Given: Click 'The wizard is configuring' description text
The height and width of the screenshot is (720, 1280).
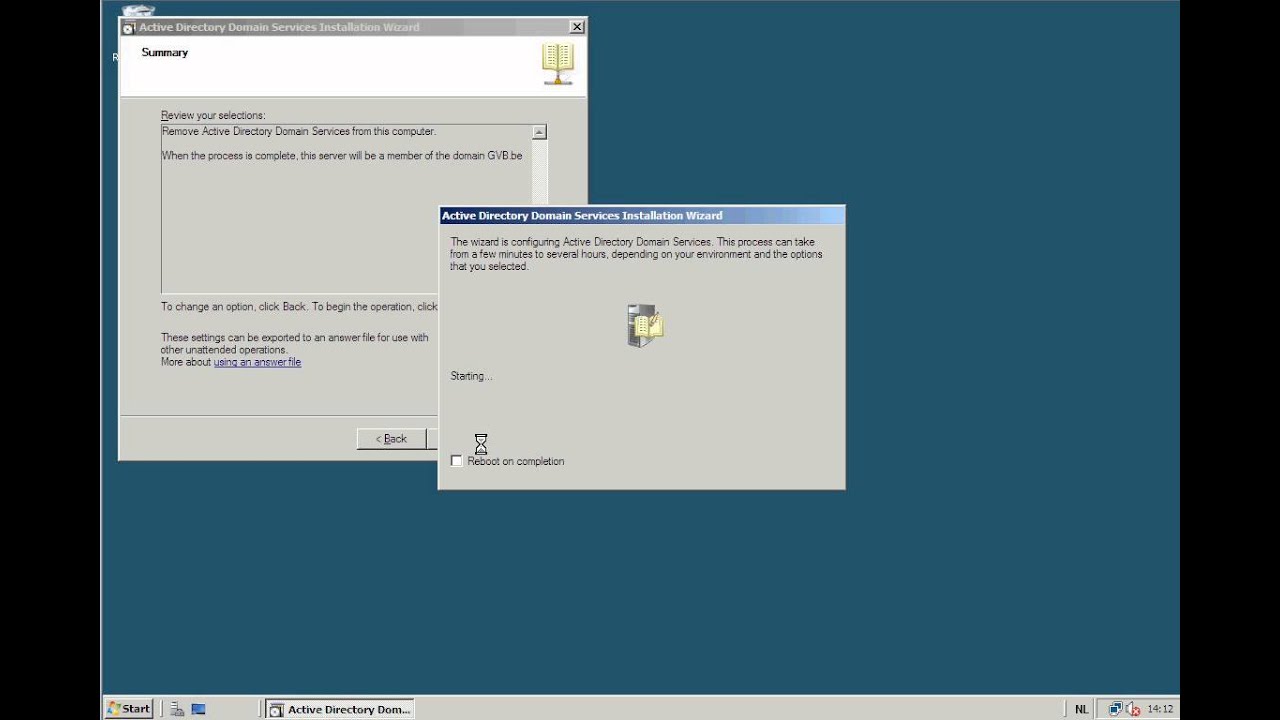Looking at the screenshot, I should point(636,254).
